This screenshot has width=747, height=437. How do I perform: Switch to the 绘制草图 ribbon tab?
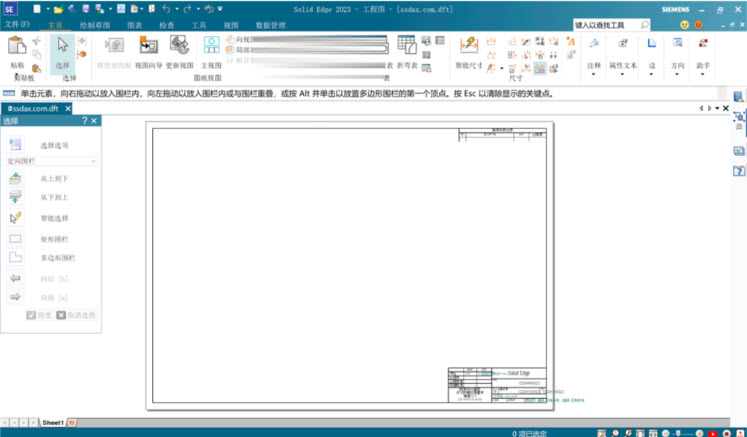pos(95,24)
